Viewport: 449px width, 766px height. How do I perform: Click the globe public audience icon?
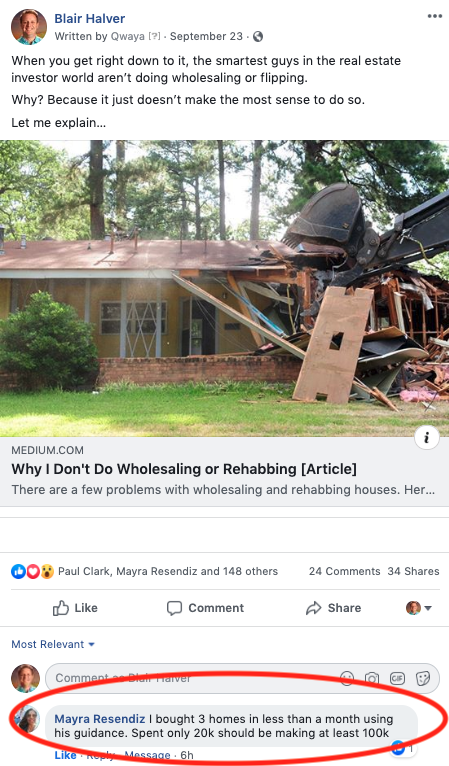258,37
